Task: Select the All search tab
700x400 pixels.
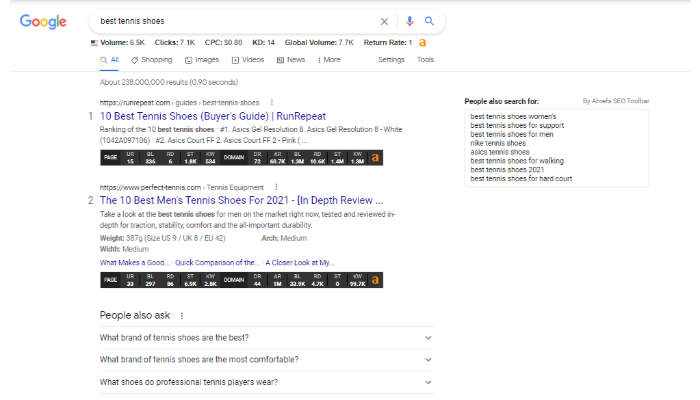Action: (x=109, y=60)
